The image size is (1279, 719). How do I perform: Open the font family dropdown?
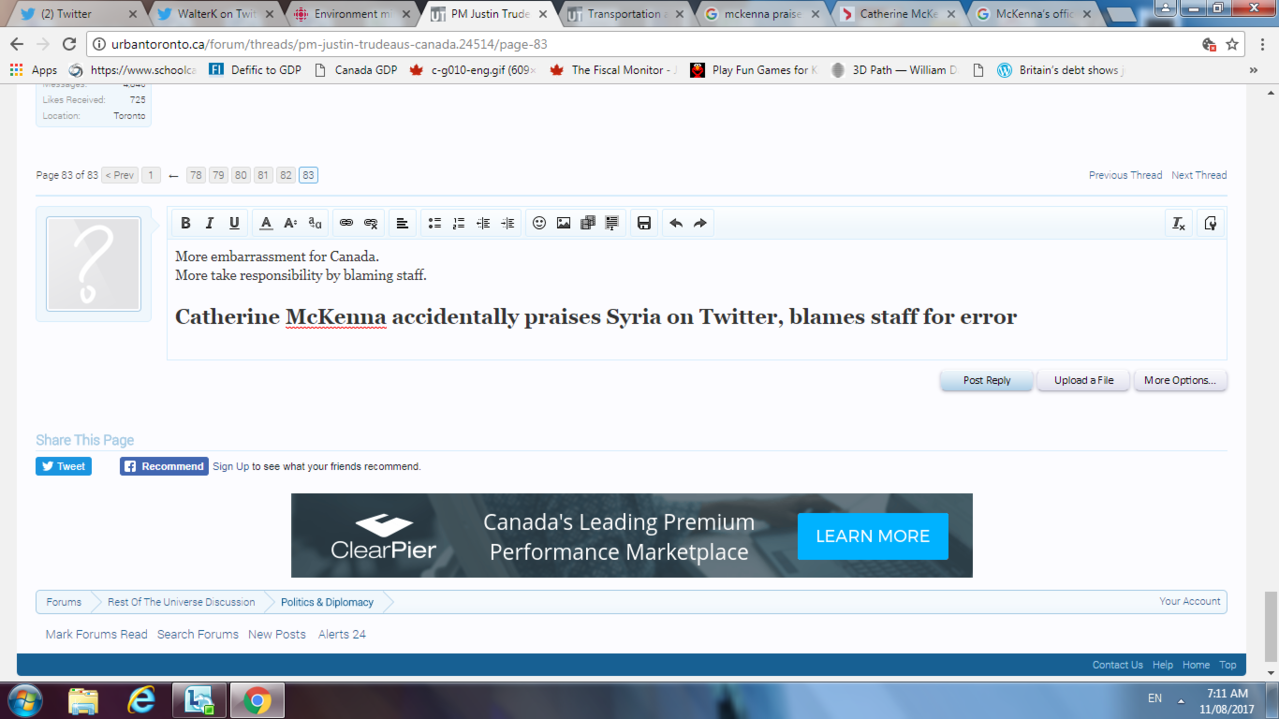pos(315,223)
